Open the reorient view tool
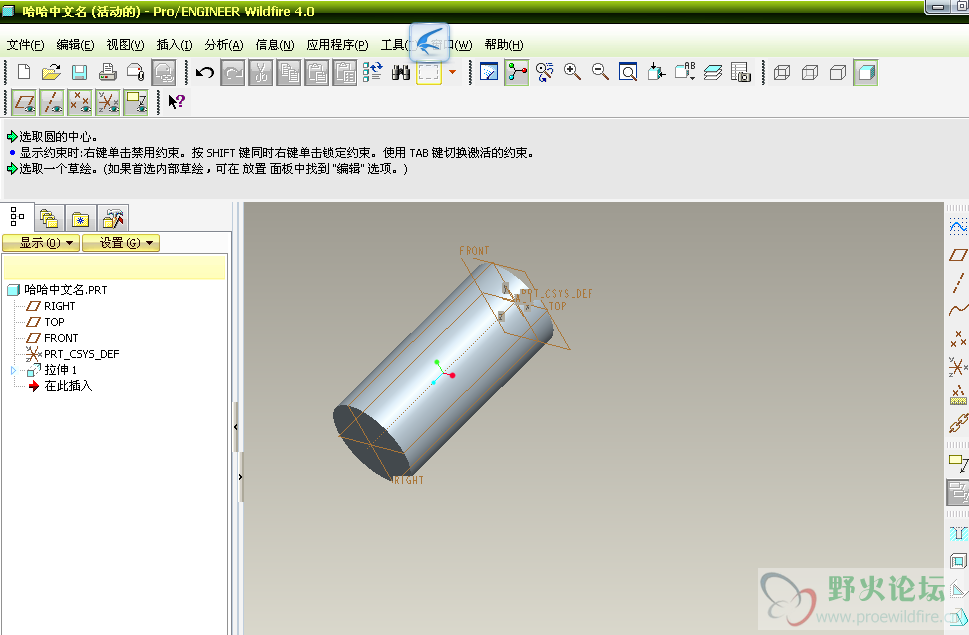 click(x=656, y=72)
